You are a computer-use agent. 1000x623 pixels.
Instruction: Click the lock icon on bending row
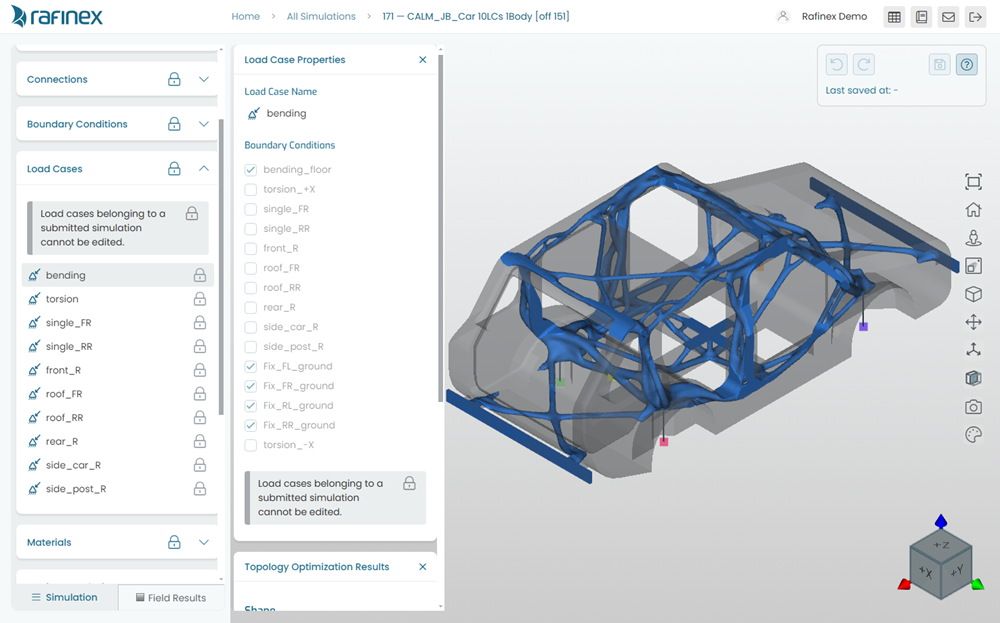(200, 275)
